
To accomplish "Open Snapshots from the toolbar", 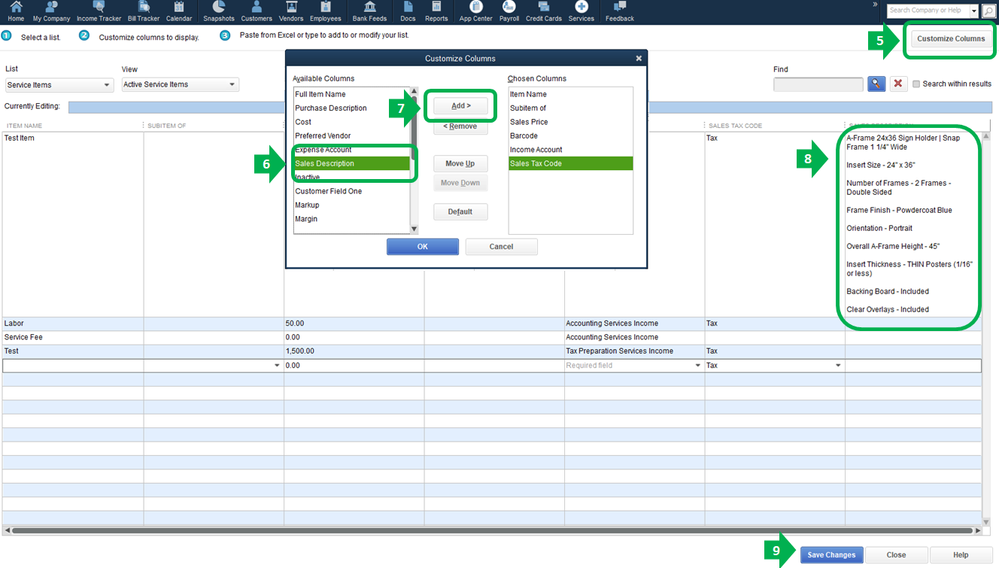I will [x=219, y=11].
